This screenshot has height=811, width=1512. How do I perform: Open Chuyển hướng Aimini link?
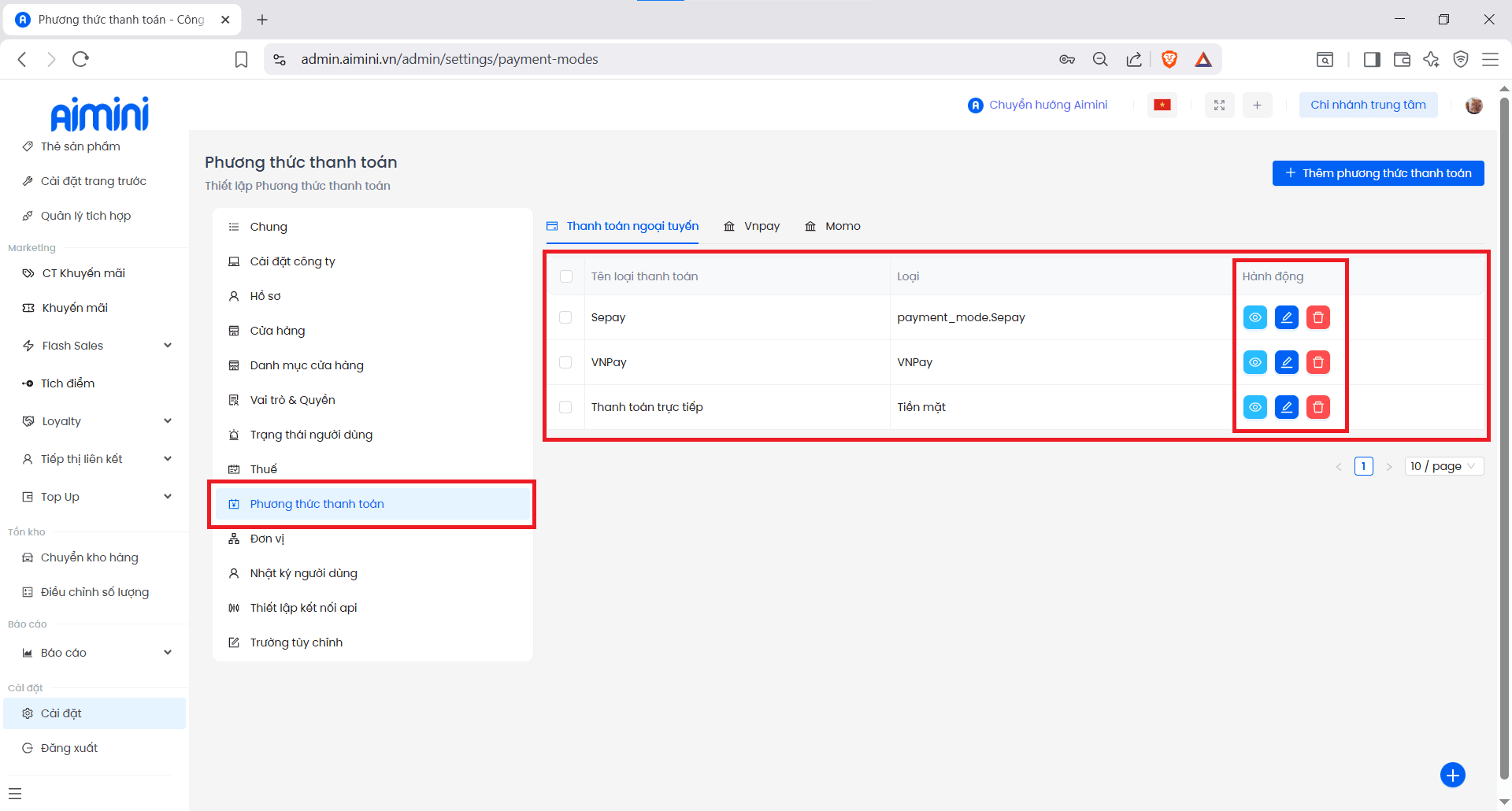tap(1038, 105)
